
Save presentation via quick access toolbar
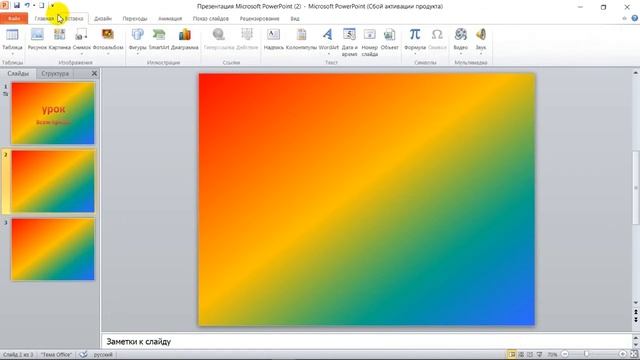point(17,5)
